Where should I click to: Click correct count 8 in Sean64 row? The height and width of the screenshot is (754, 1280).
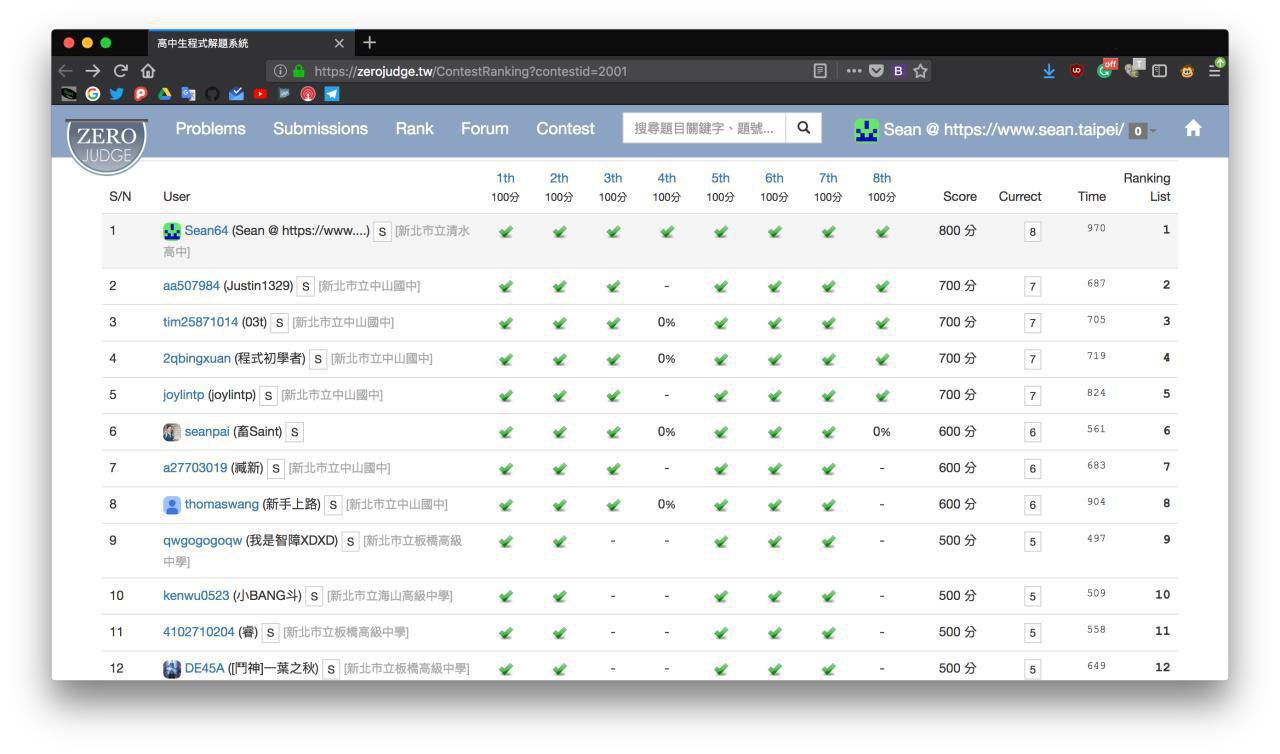1033,232
